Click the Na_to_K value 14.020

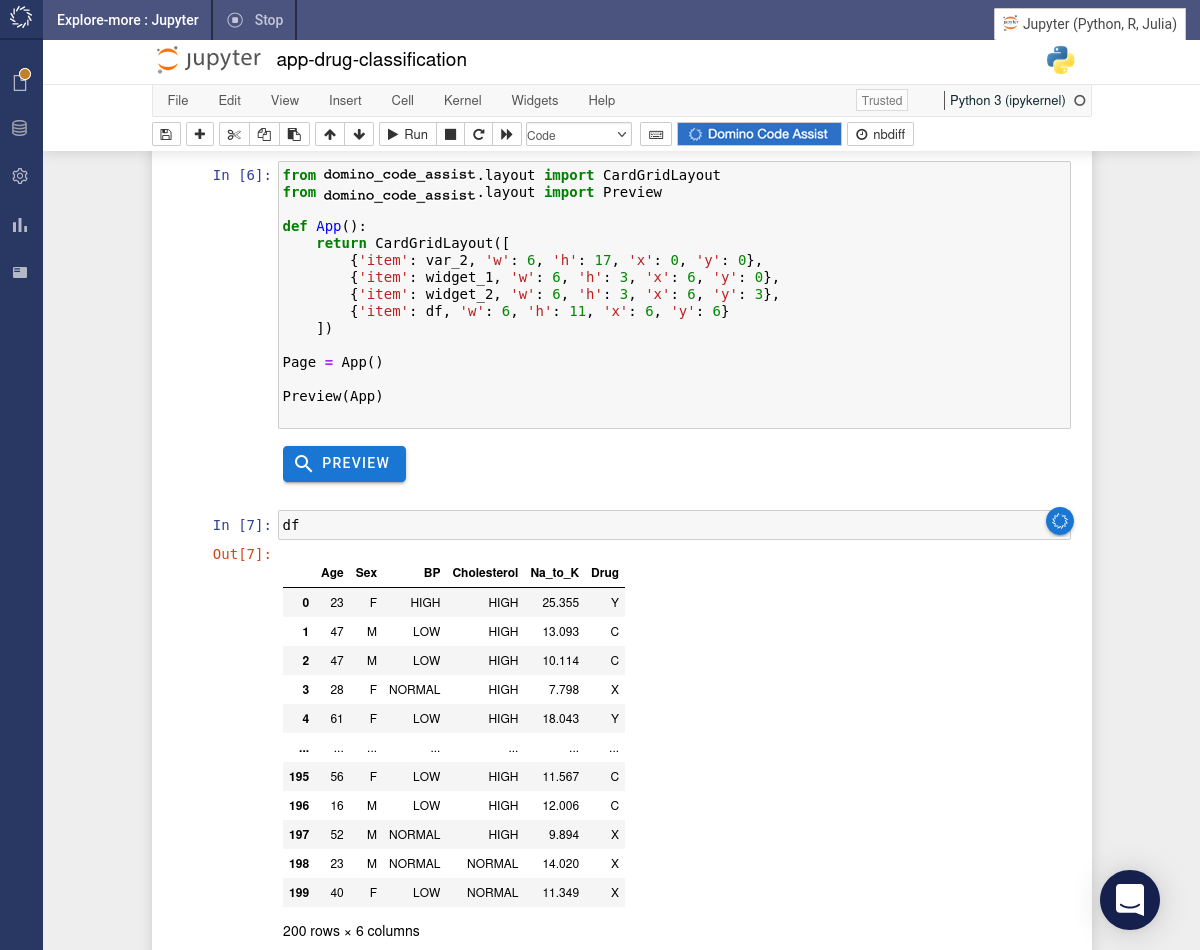point(561,864)
